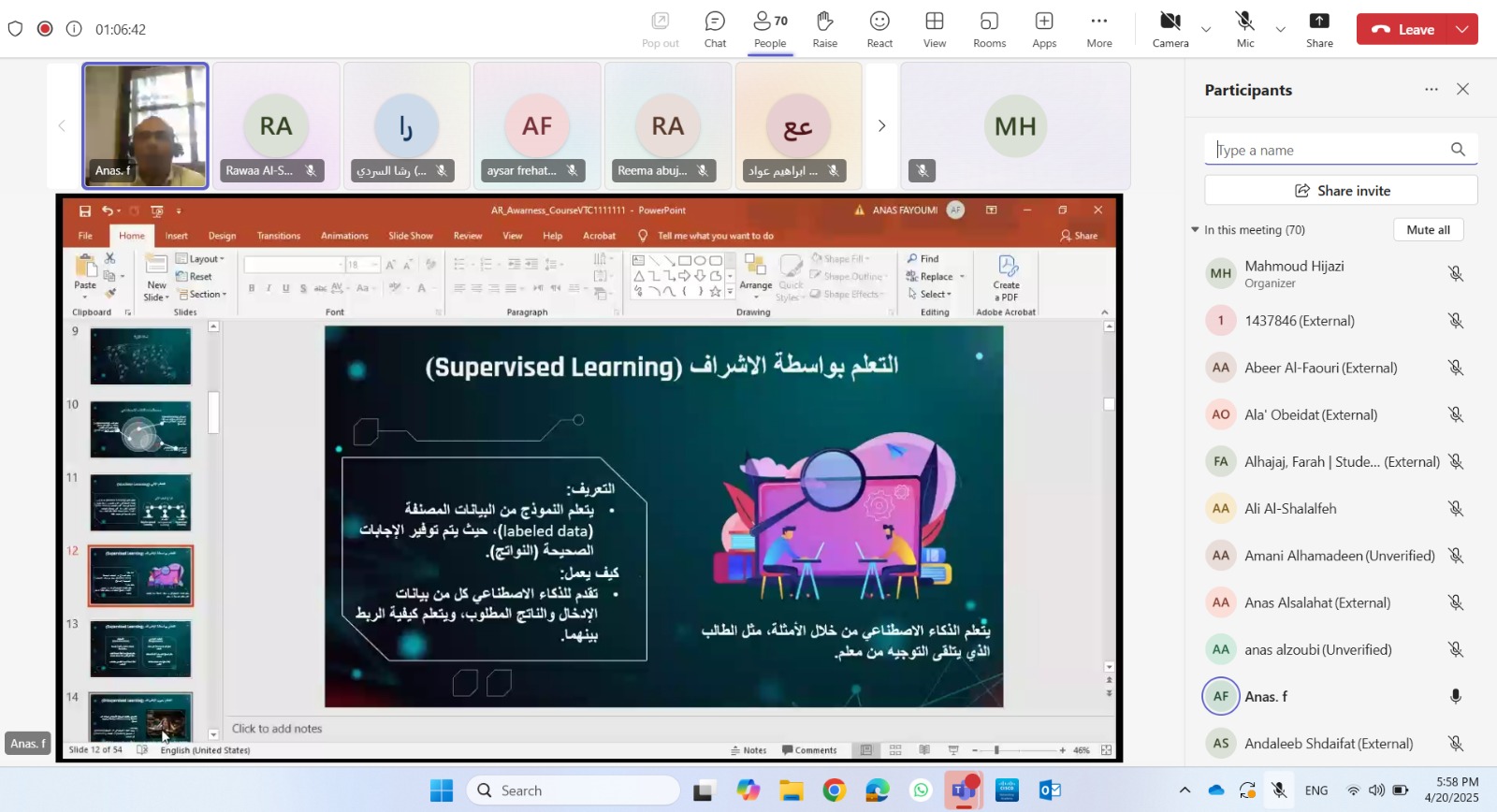Mute all participants

pos(1428,229)
